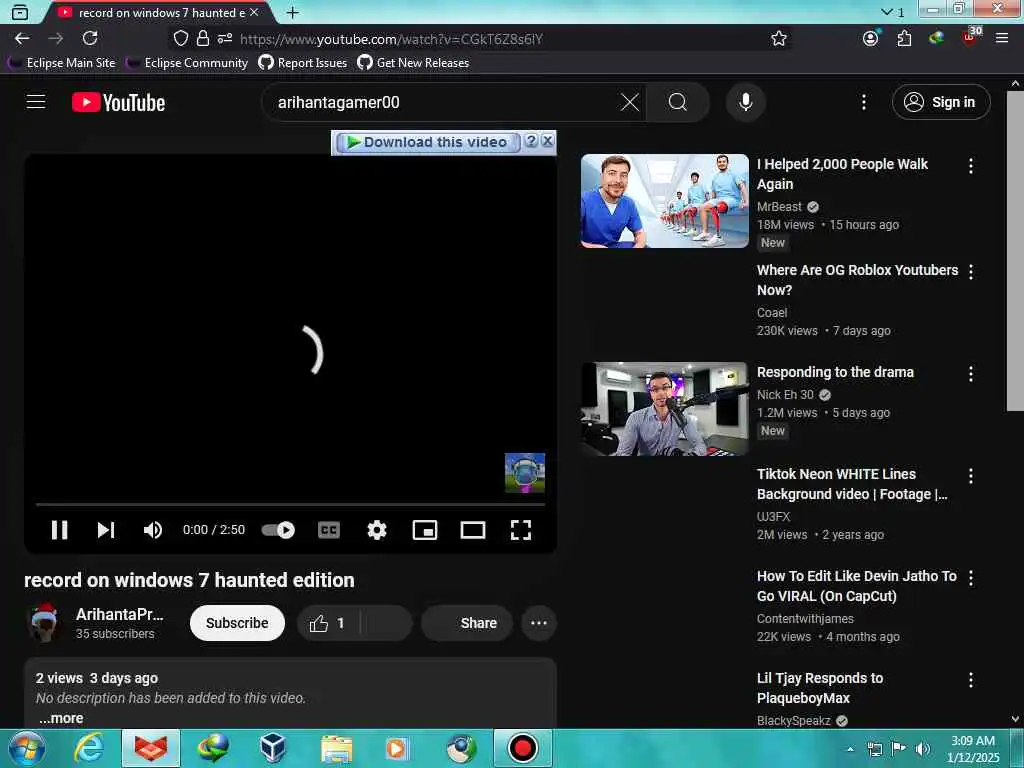Close the record on windows 7 tab
Image resolution: width=1024 pixels, height=768 pixels.
pos(255,12)
